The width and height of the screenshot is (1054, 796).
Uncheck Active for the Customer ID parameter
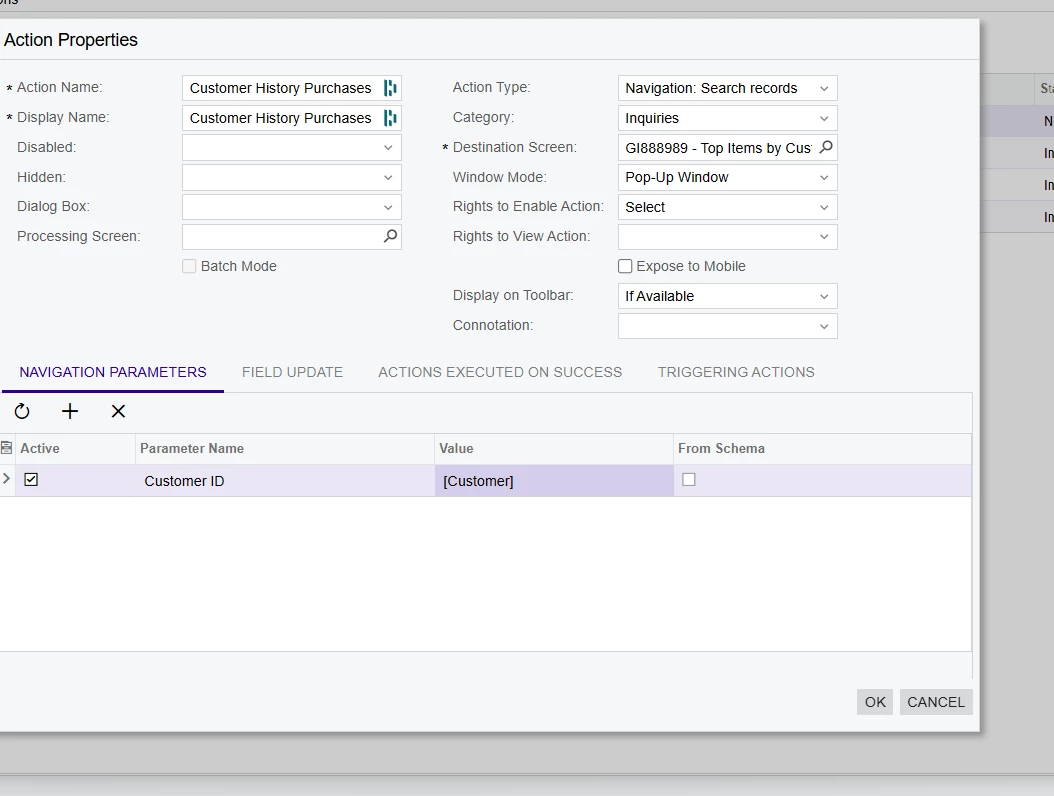click(x=31, y=479)
